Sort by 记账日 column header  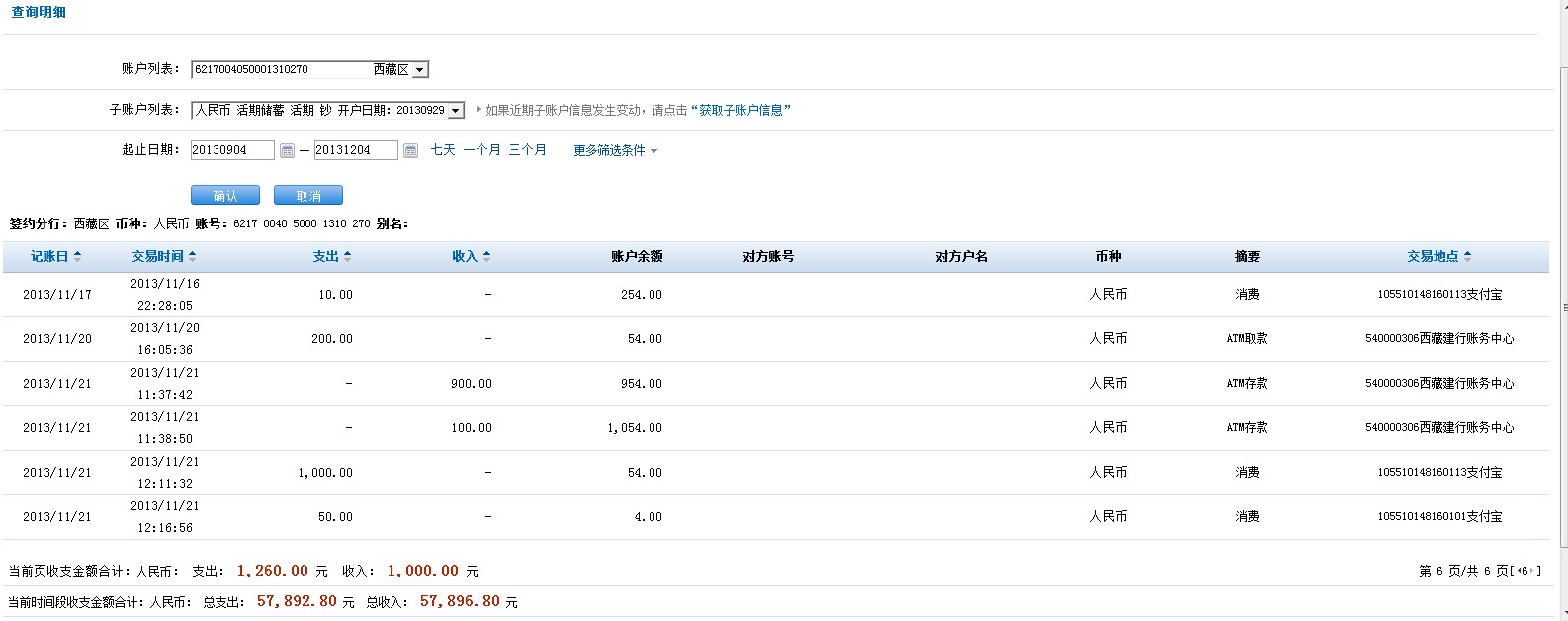55,256
